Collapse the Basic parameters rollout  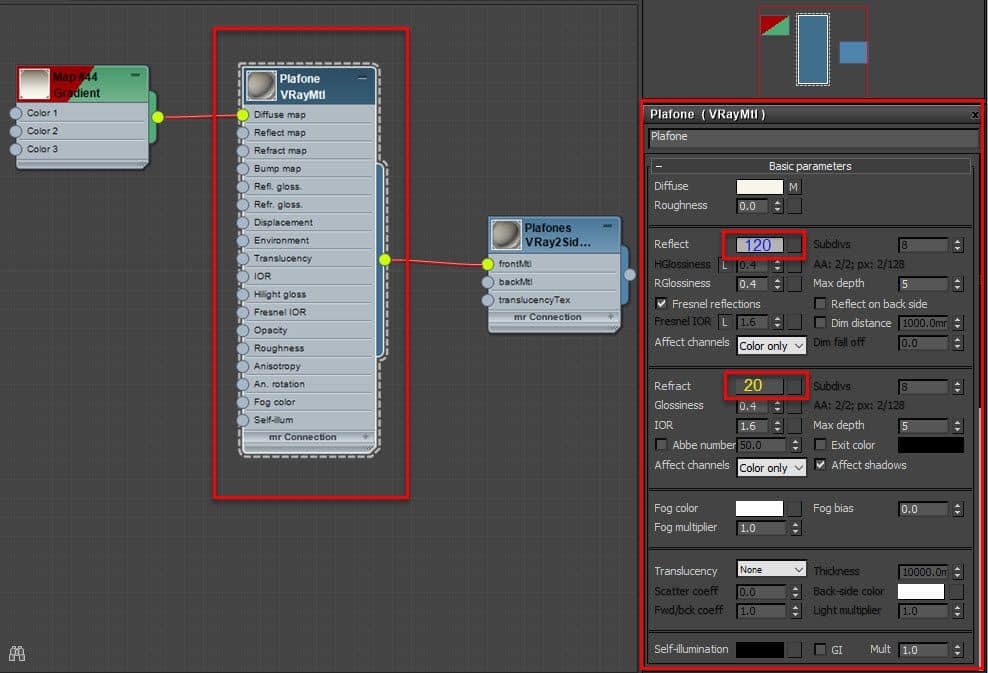coord(662,164)
